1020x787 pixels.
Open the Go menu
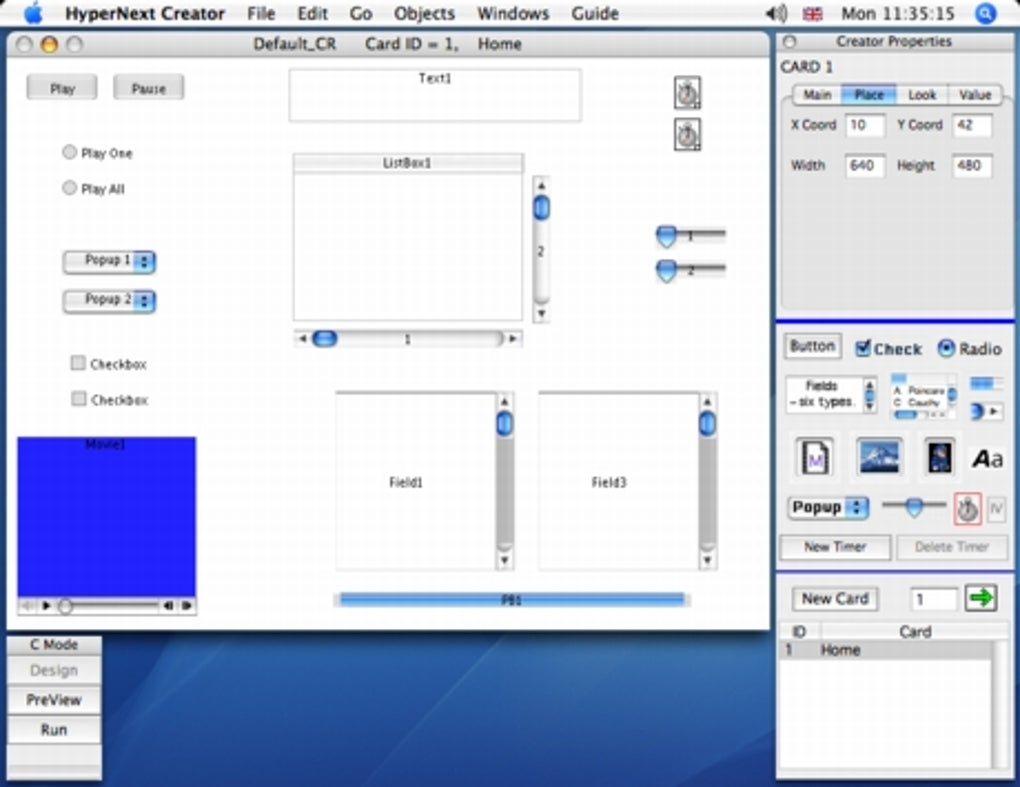pyautogui.click(x=361, y=14)
